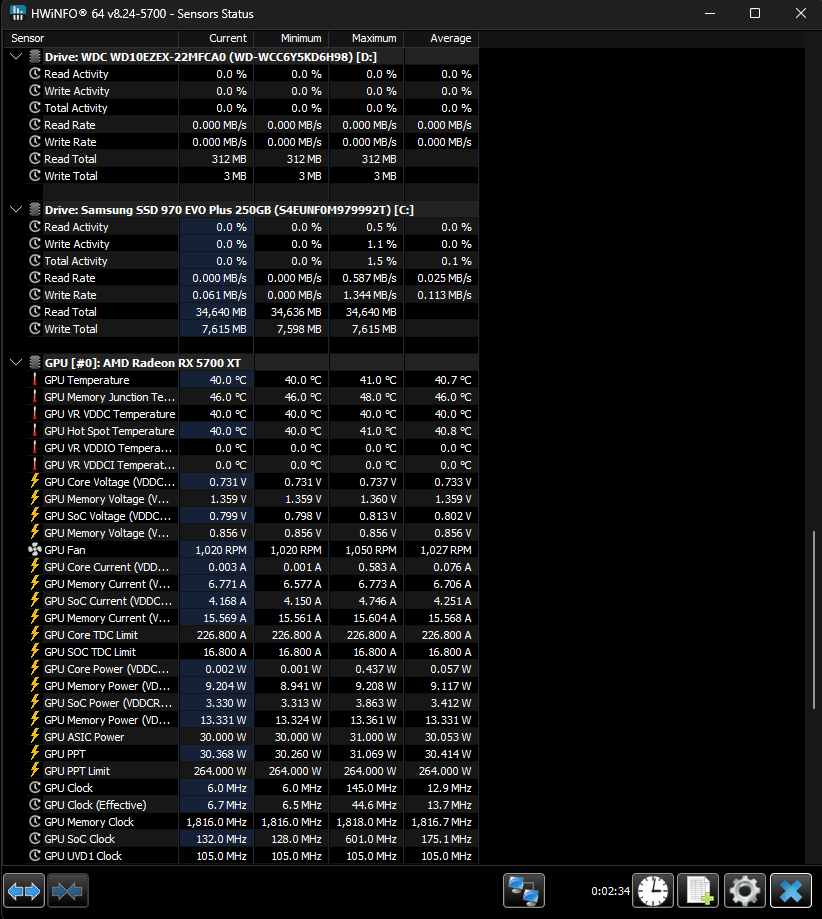This screenshot has height=919, width=822.
Task: Click GPU PPT Limit current 264.000 W
Action: (220, 771)
